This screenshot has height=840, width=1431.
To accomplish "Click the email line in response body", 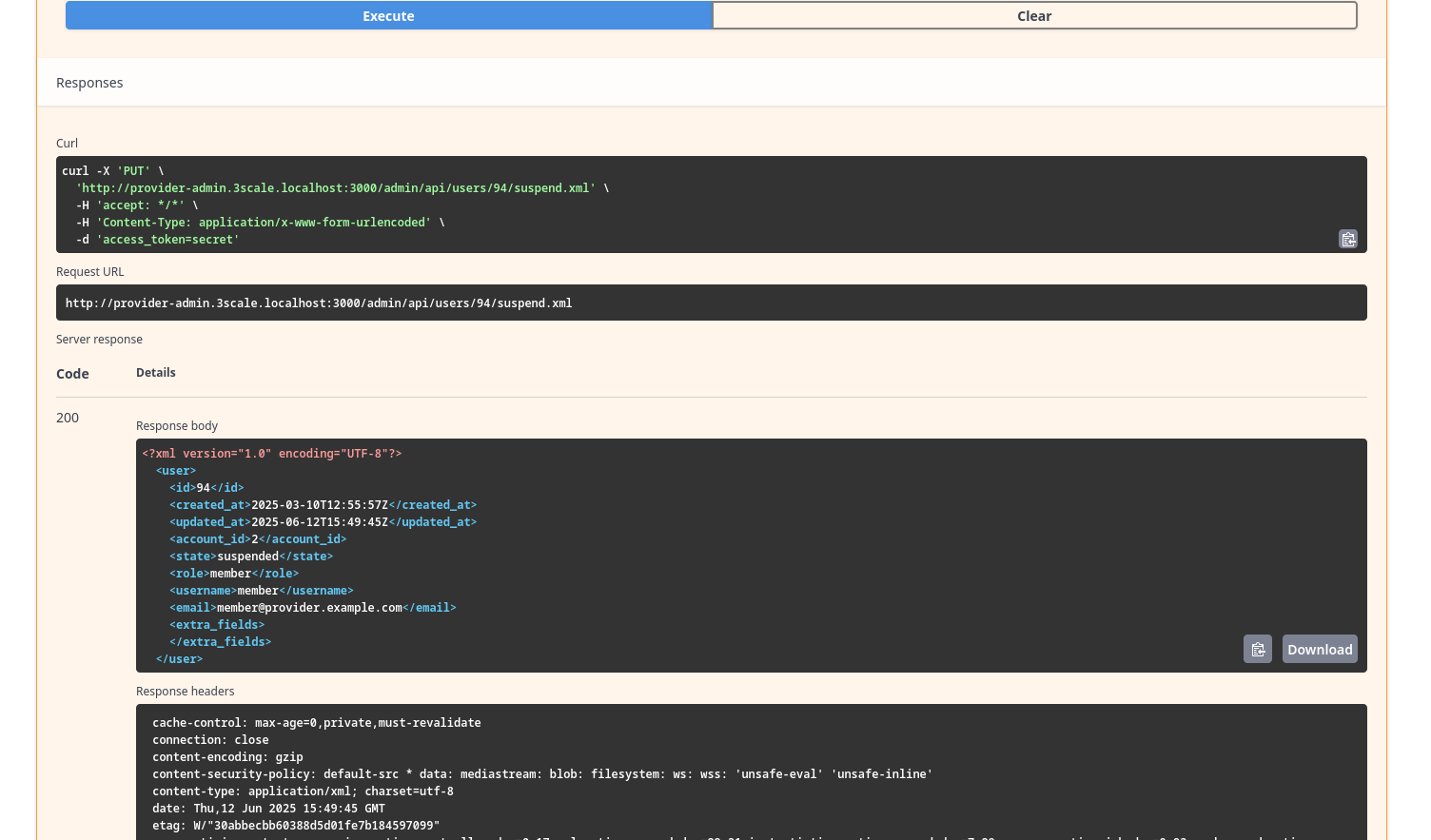I will pos(312,608).
